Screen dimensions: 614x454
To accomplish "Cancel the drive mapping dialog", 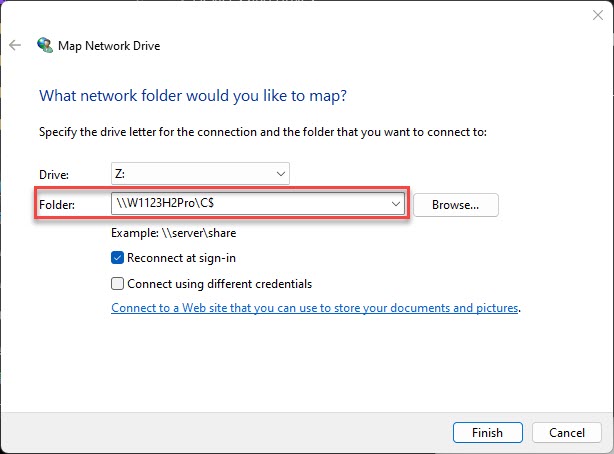I will pyautogui.click(x=567, y=432).
